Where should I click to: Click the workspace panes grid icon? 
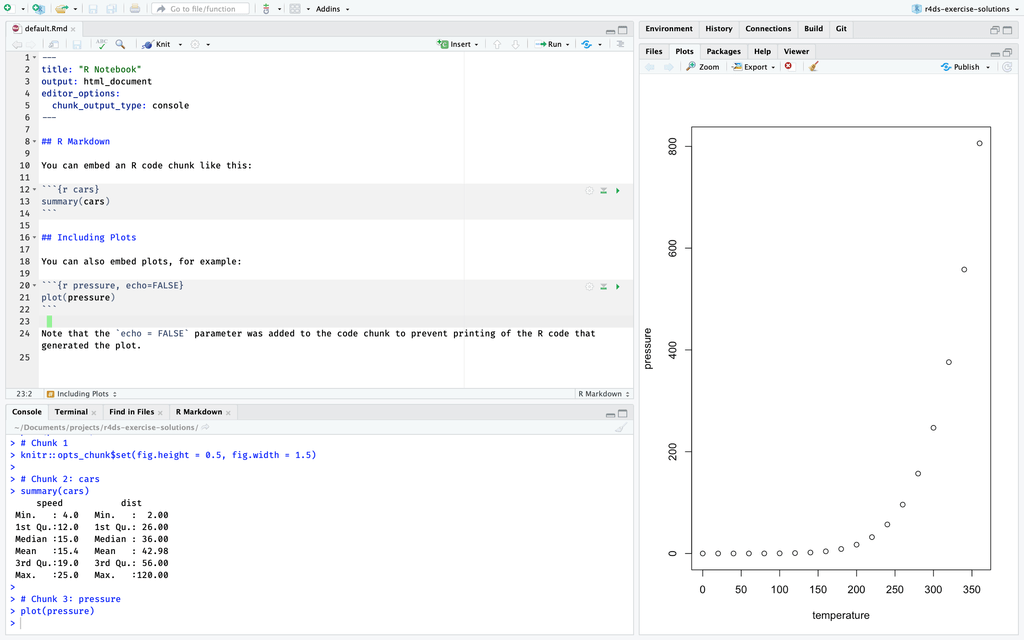pyautogui.click(x=295, y=8)
